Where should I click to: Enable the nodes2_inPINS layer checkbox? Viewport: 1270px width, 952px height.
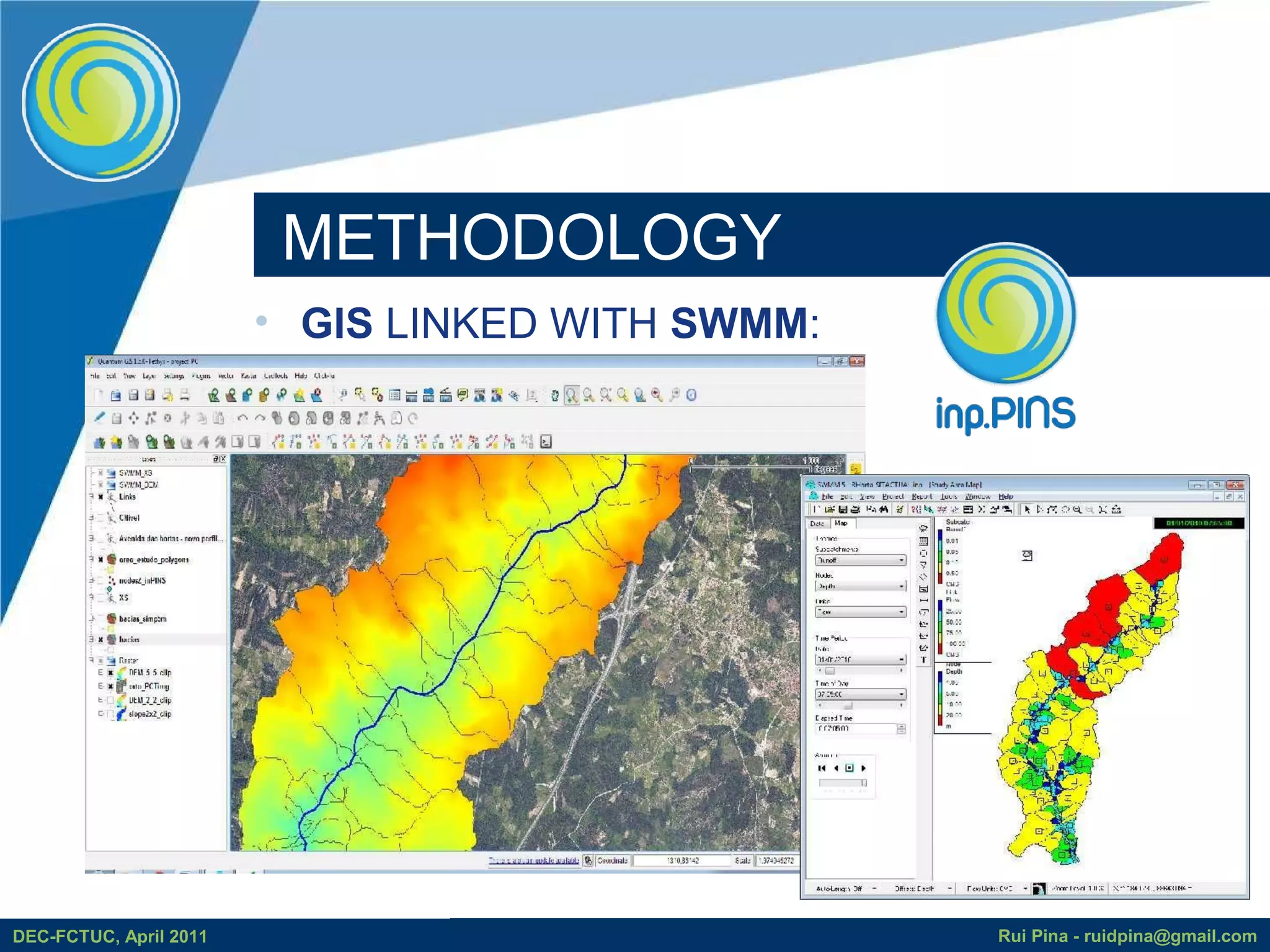pyautogui.click(x=100, y=581)
